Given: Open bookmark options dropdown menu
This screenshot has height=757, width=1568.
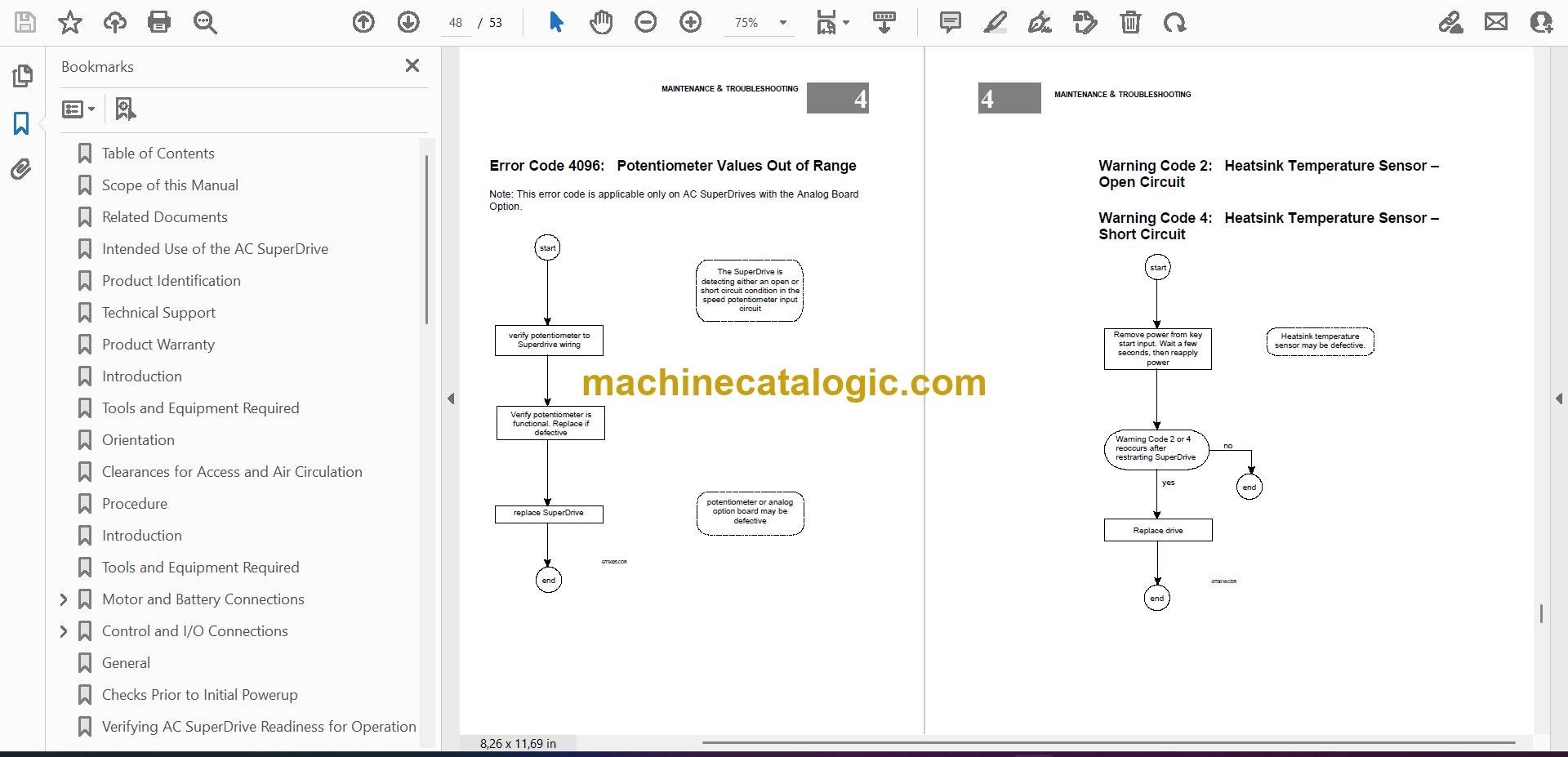Looking at the screenshot, I should click(78, 109).
